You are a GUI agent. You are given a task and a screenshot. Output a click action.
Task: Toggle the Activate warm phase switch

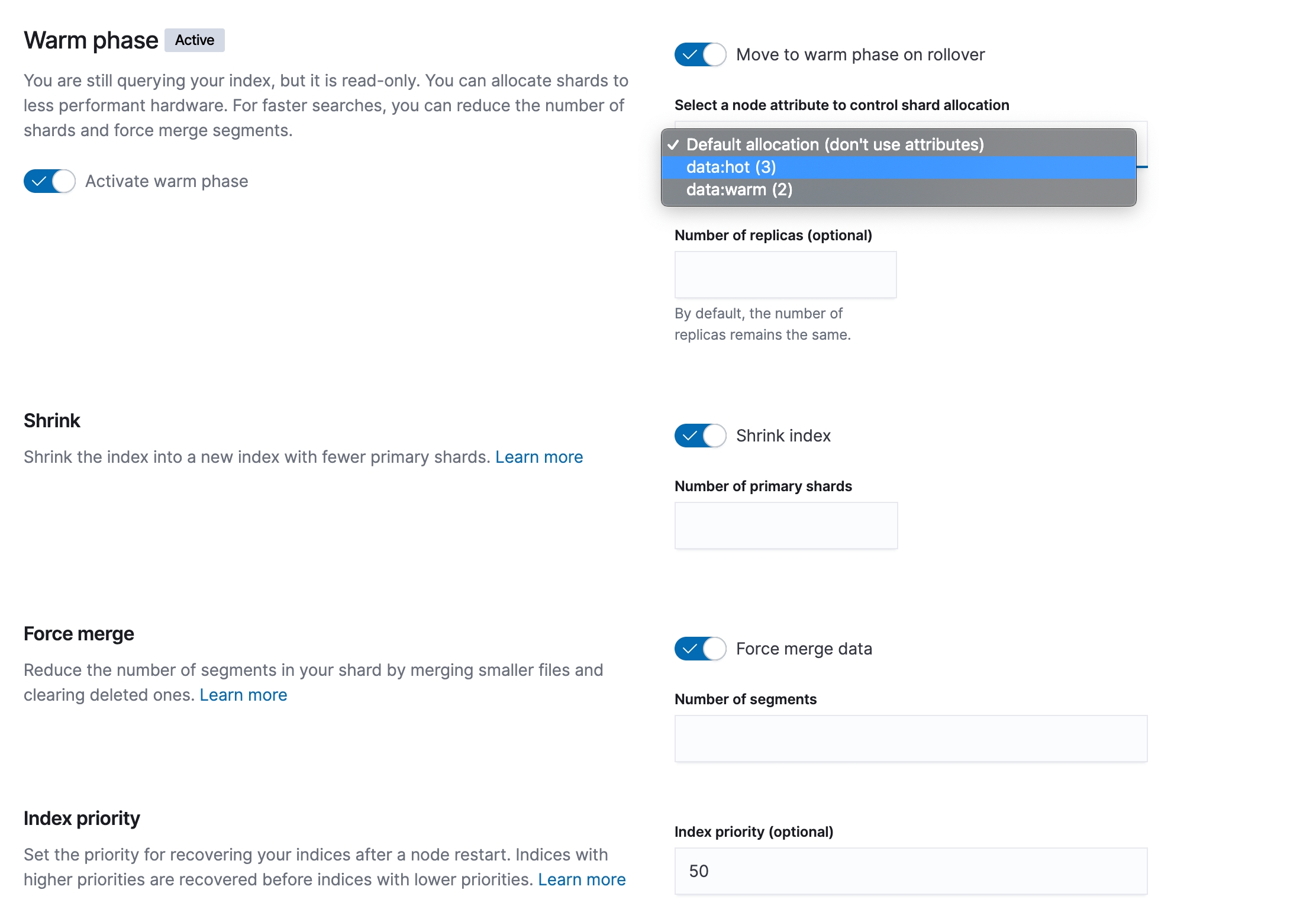pos(50,181)
